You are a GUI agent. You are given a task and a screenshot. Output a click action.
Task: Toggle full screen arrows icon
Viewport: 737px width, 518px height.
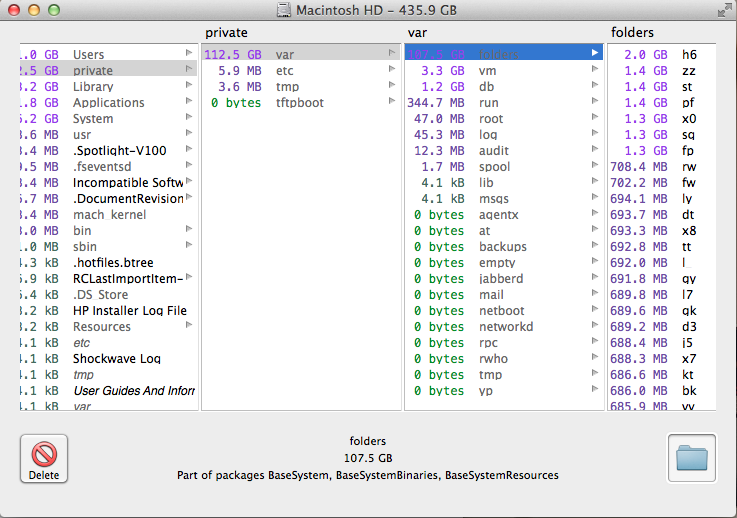(x=724, y=10)
